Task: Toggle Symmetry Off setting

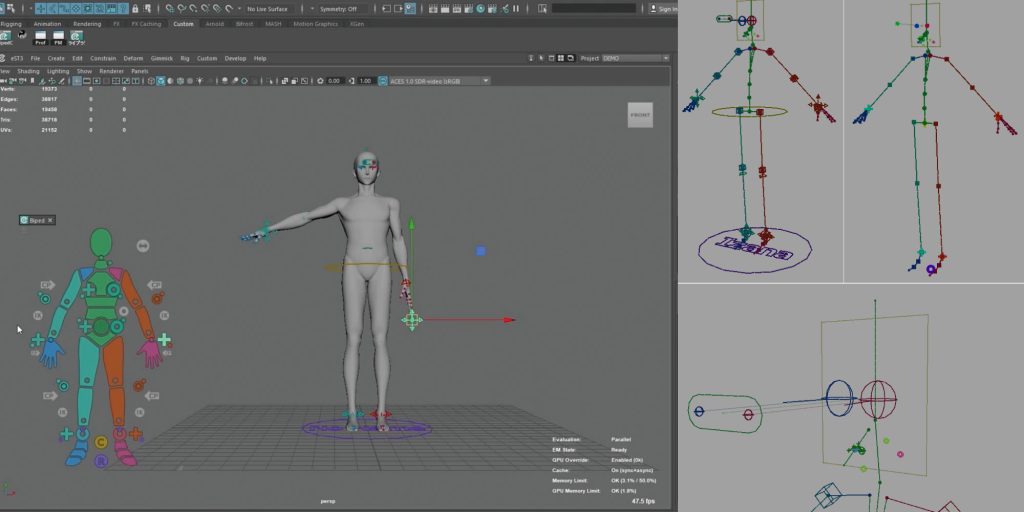Action: 339,9
